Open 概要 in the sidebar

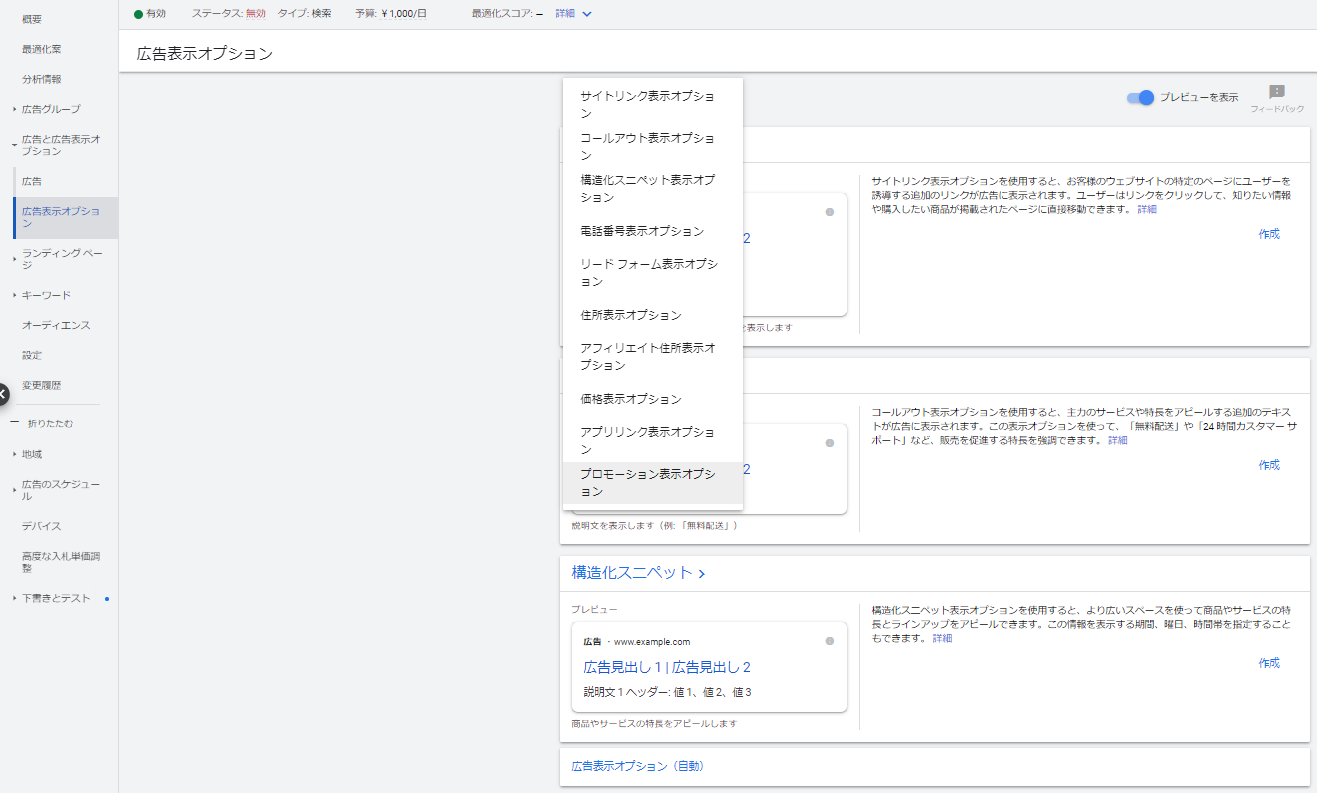coord(32,19)
